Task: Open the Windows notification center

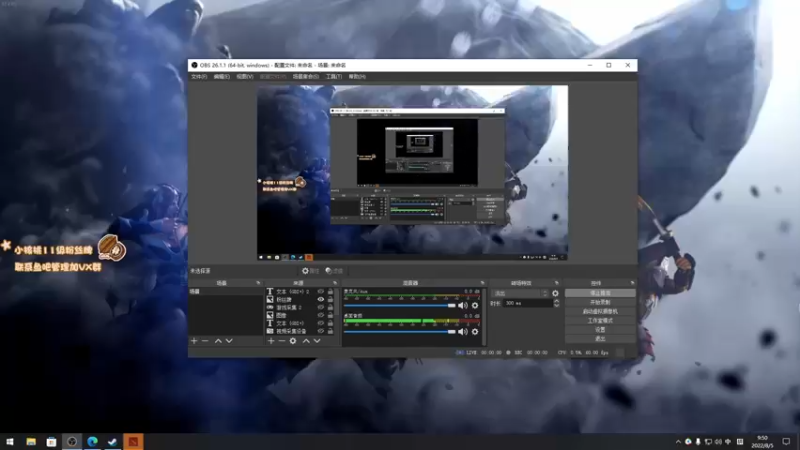Action: click(786, 442)
